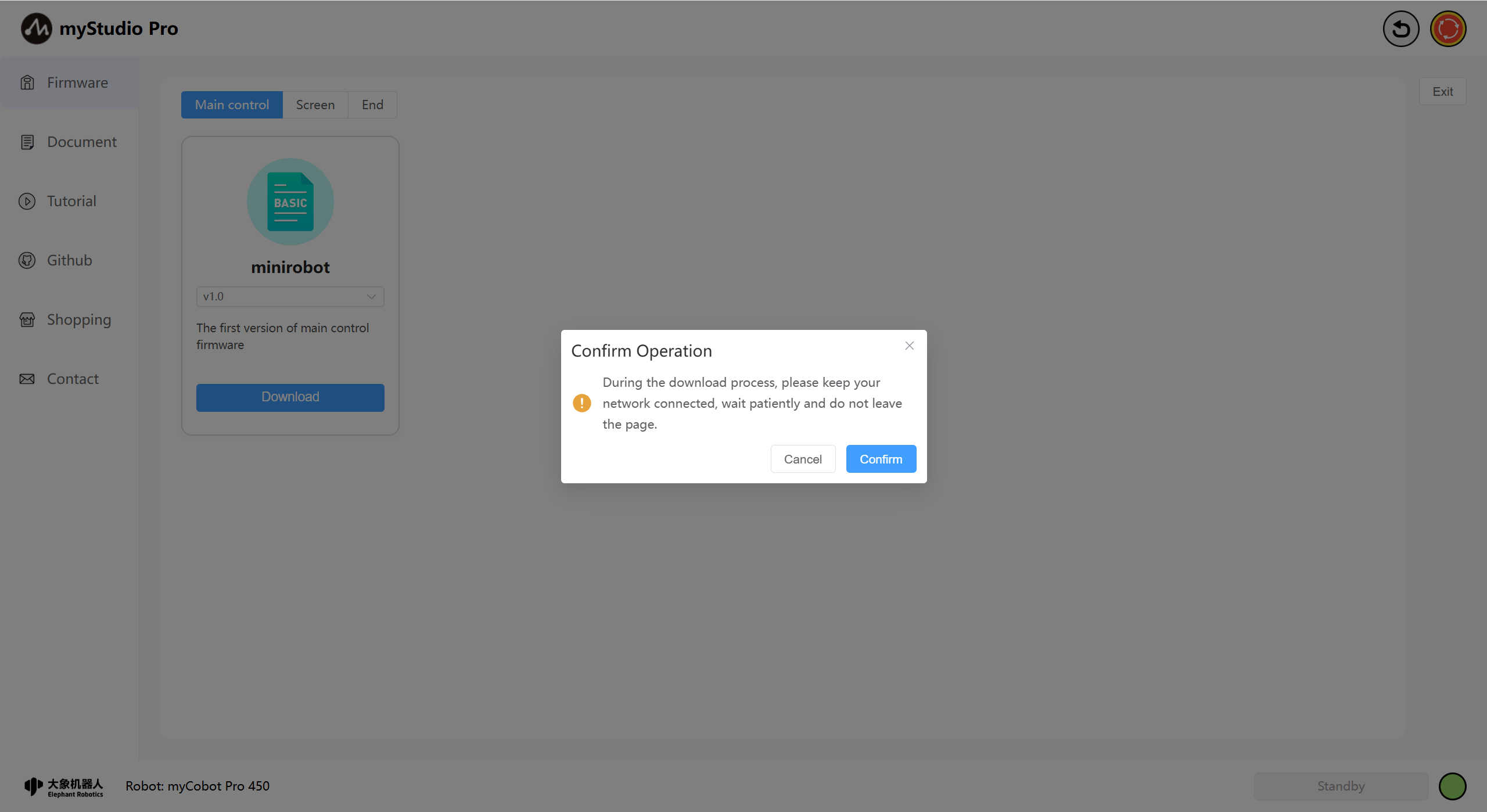This screenshot has height=812, width=1487.
Task: Click the red refresh circle icon
Action: 1448,28
